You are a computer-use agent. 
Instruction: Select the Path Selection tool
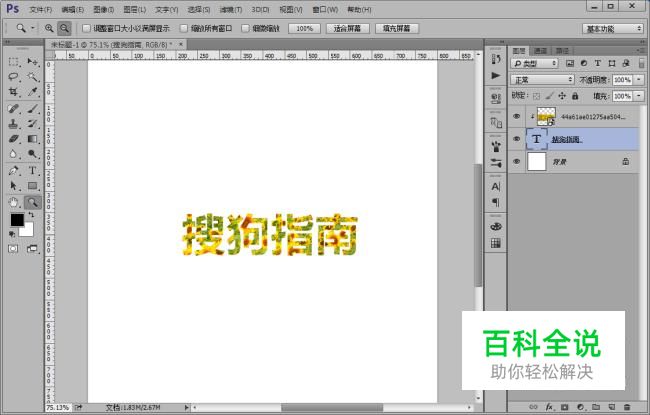click(13, 186)
